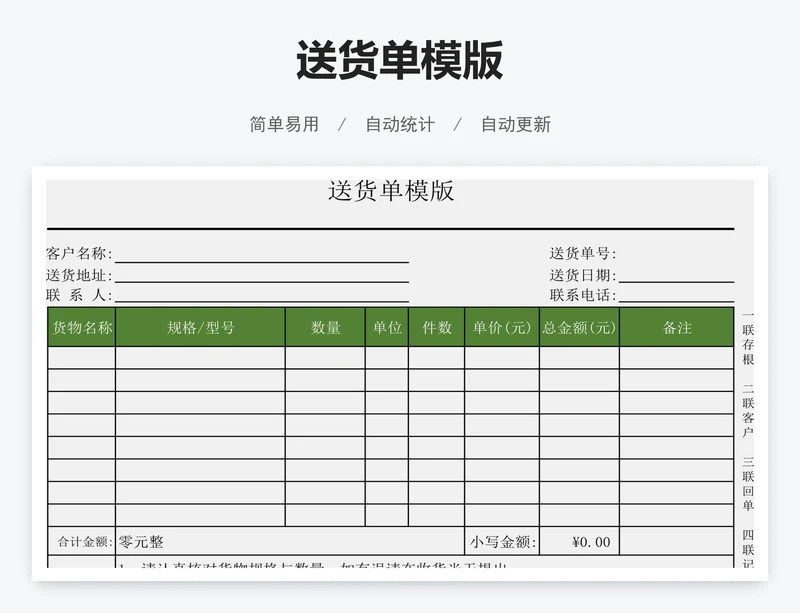800x613 pixels.
Task: Click the 客户名称 input line
Action: pos(262,254)
